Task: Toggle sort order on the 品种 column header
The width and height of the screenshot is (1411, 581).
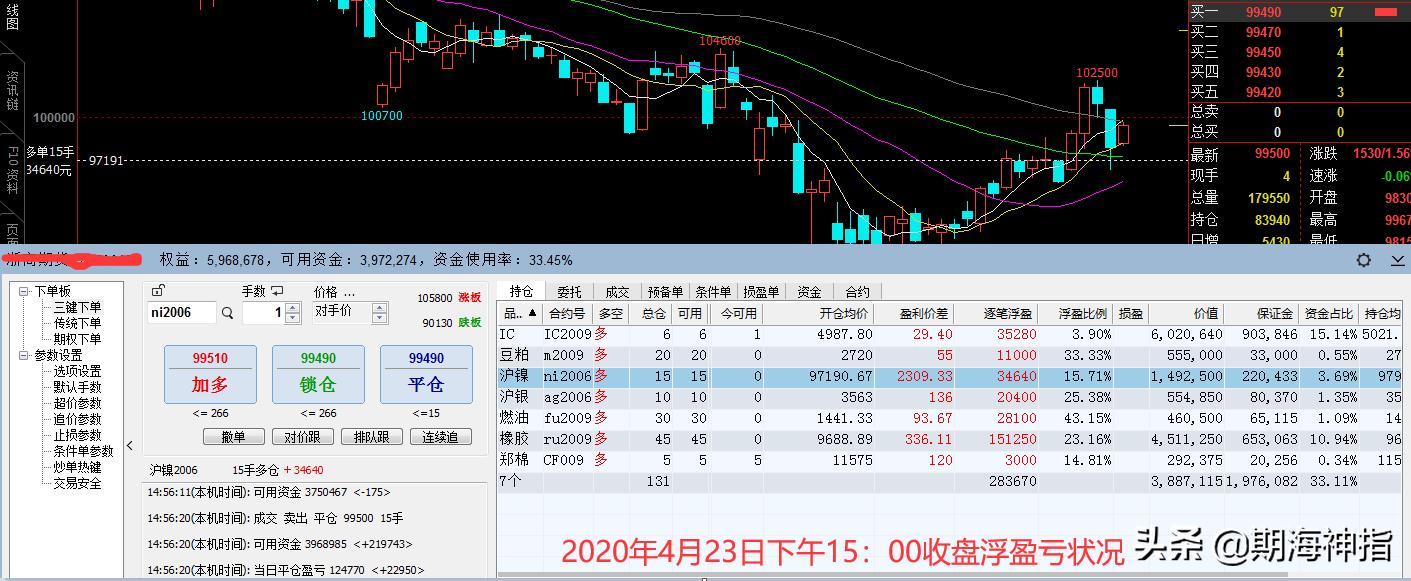Action: point(517,313)
